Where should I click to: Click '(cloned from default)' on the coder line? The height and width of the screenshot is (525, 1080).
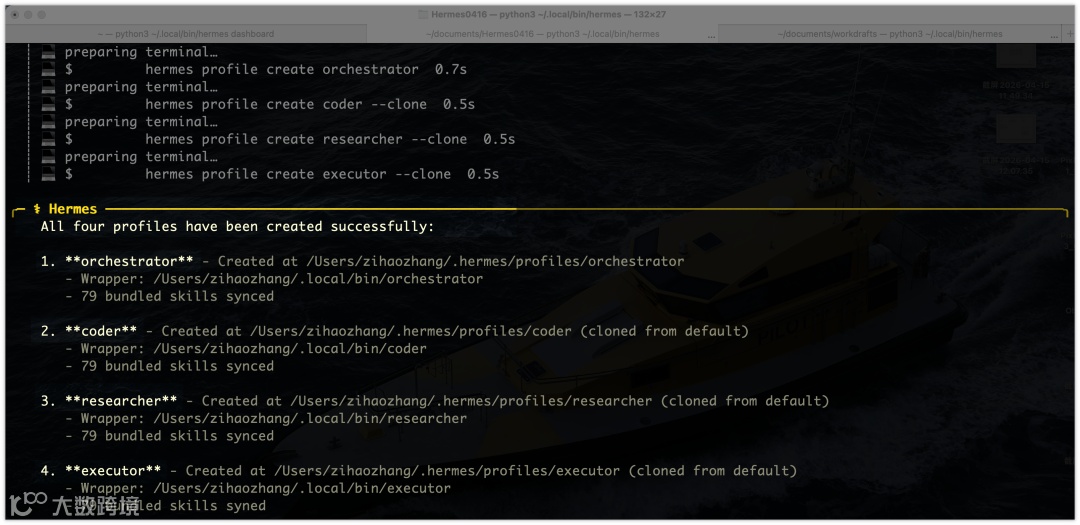(664, 331)
